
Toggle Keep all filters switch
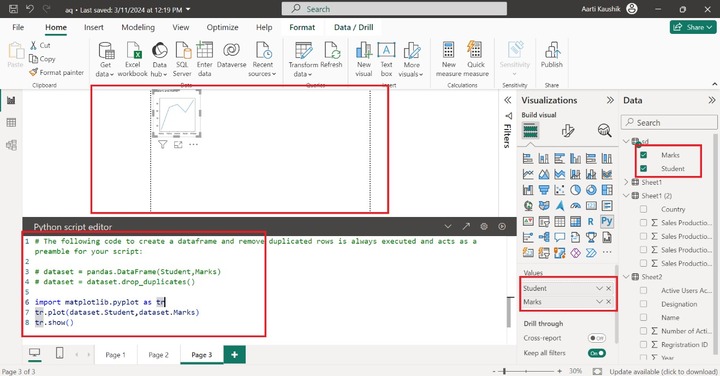[596, 353]
